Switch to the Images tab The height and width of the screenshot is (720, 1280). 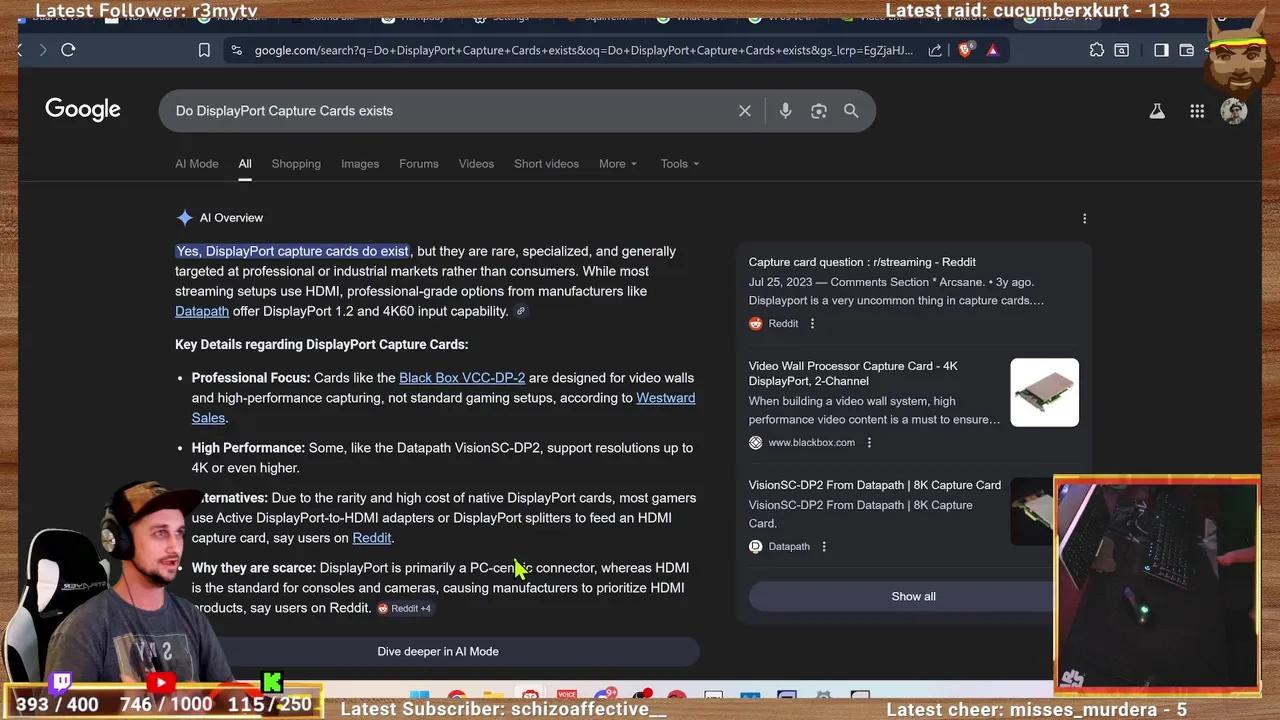tap(360, 164)
